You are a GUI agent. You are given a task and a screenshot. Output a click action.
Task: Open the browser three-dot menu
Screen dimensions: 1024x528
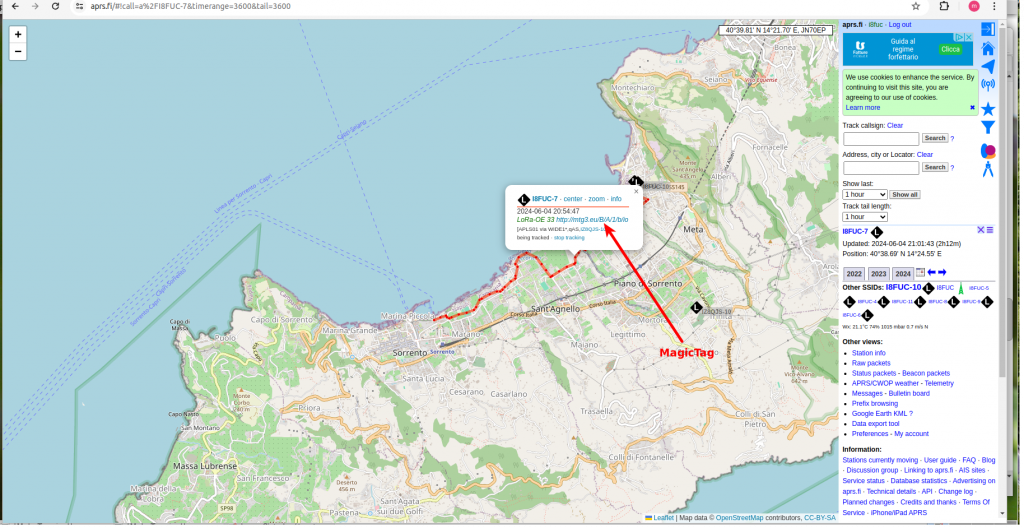[x=995, y=6]
